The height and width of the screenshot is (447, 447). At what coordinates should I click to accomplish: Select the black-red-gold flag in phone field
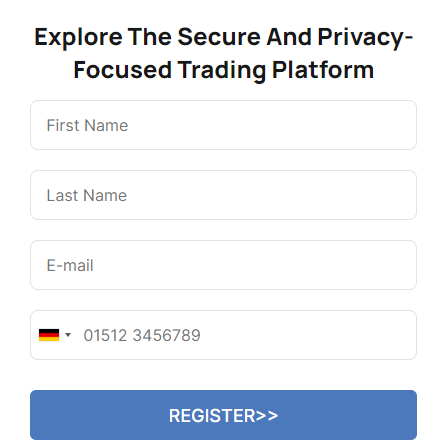[x=49, y=335]
